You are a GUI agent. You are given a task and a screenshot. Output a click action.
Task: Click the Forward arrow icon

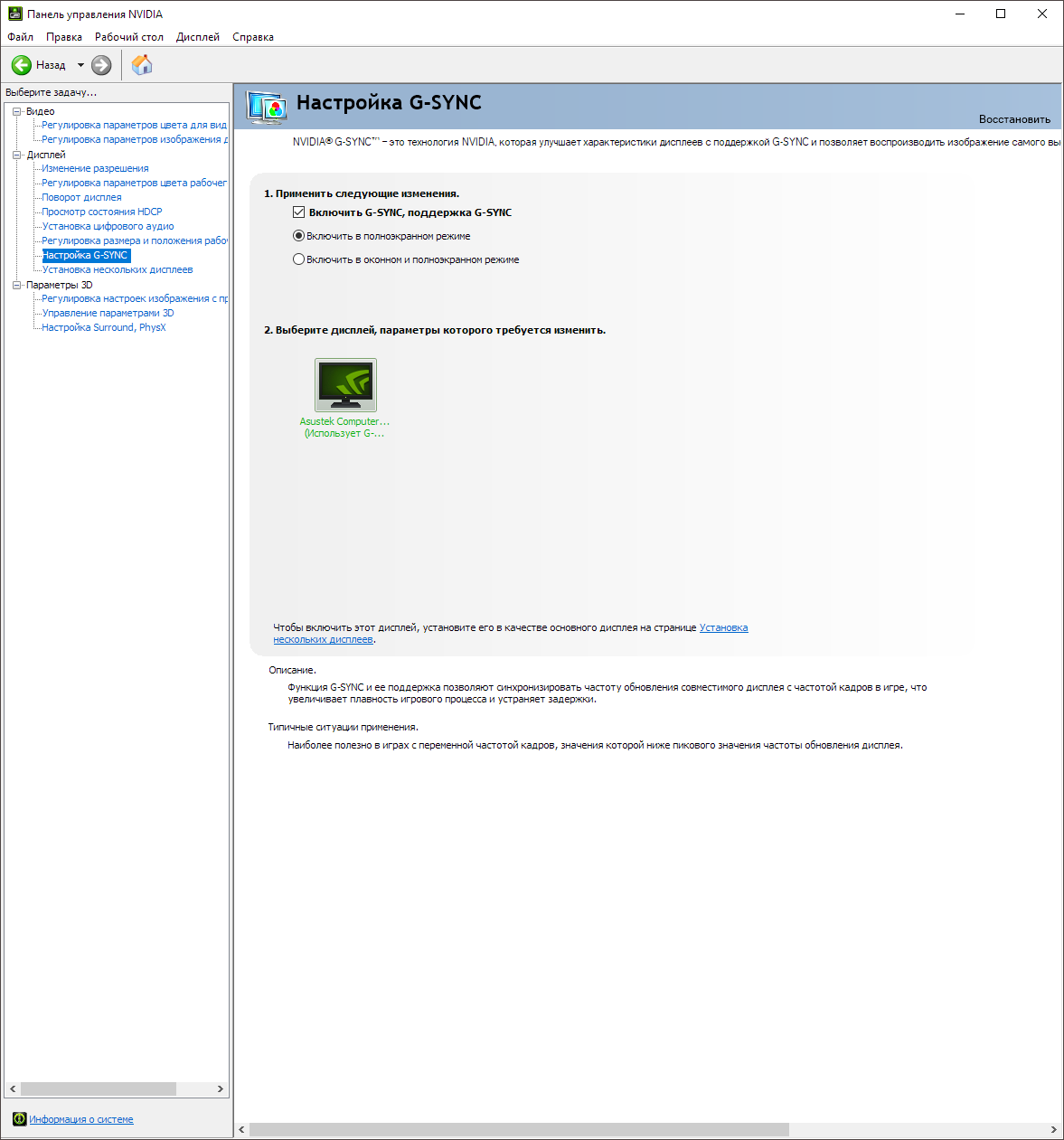coord(101,65)
